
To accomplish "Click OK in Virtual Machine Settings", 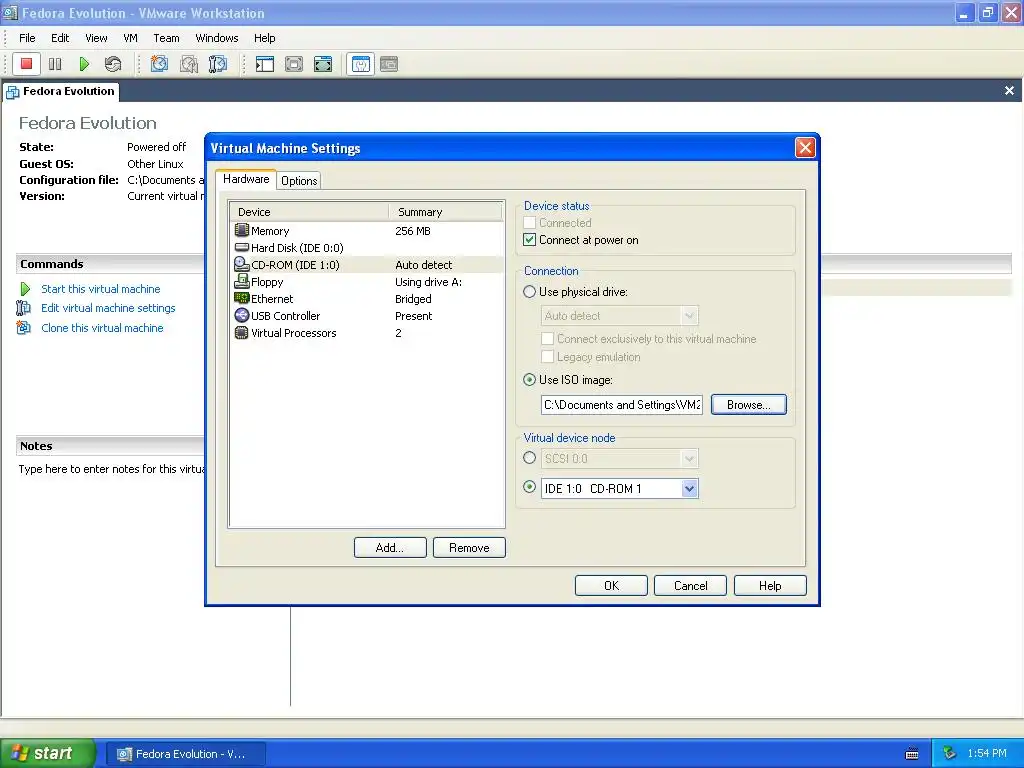I will coord(611,585).
